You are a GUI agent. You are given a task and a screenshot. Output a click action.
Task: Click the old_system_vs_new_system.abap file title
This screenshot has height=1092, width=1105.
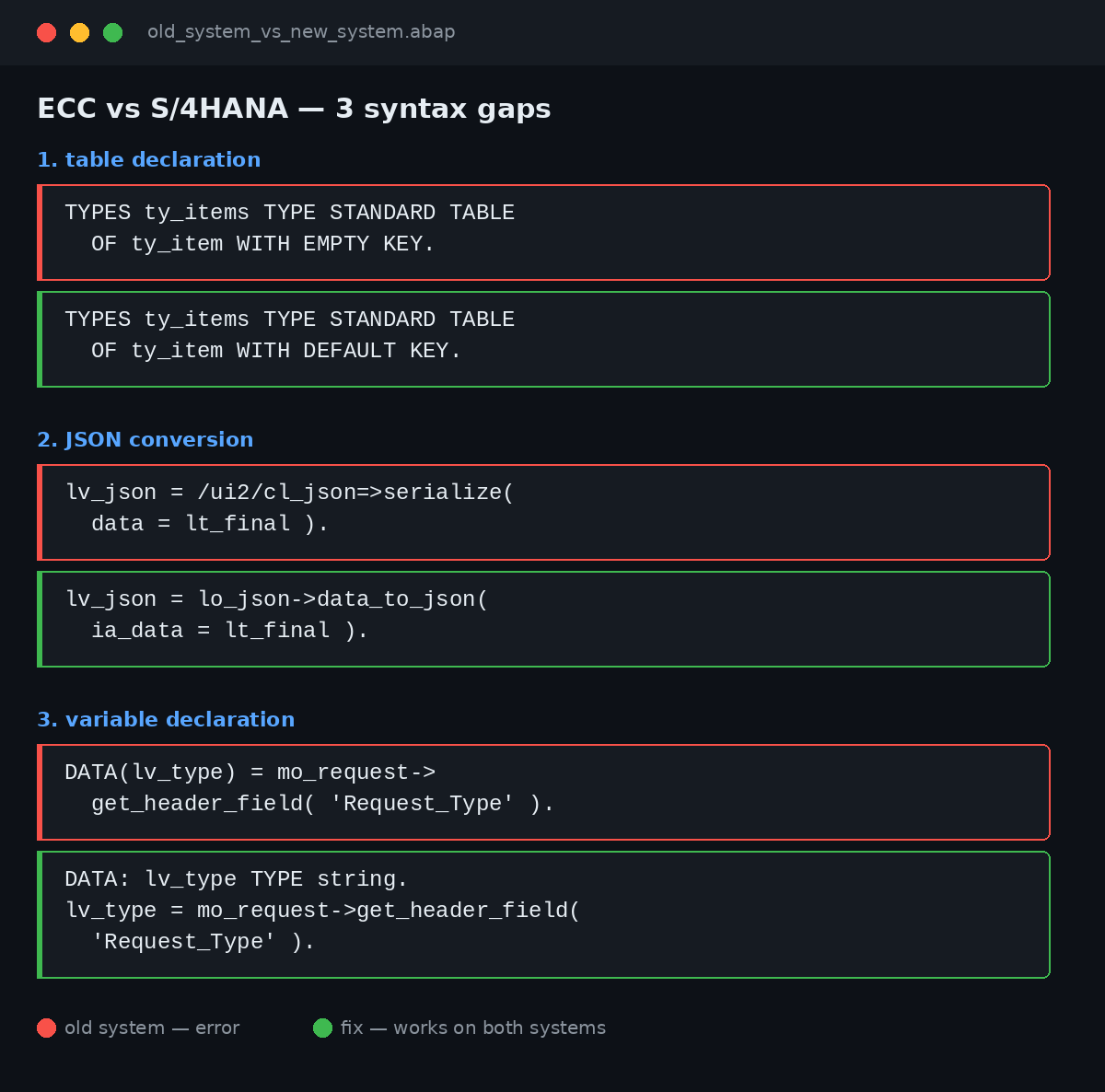(x=301, y=32)
